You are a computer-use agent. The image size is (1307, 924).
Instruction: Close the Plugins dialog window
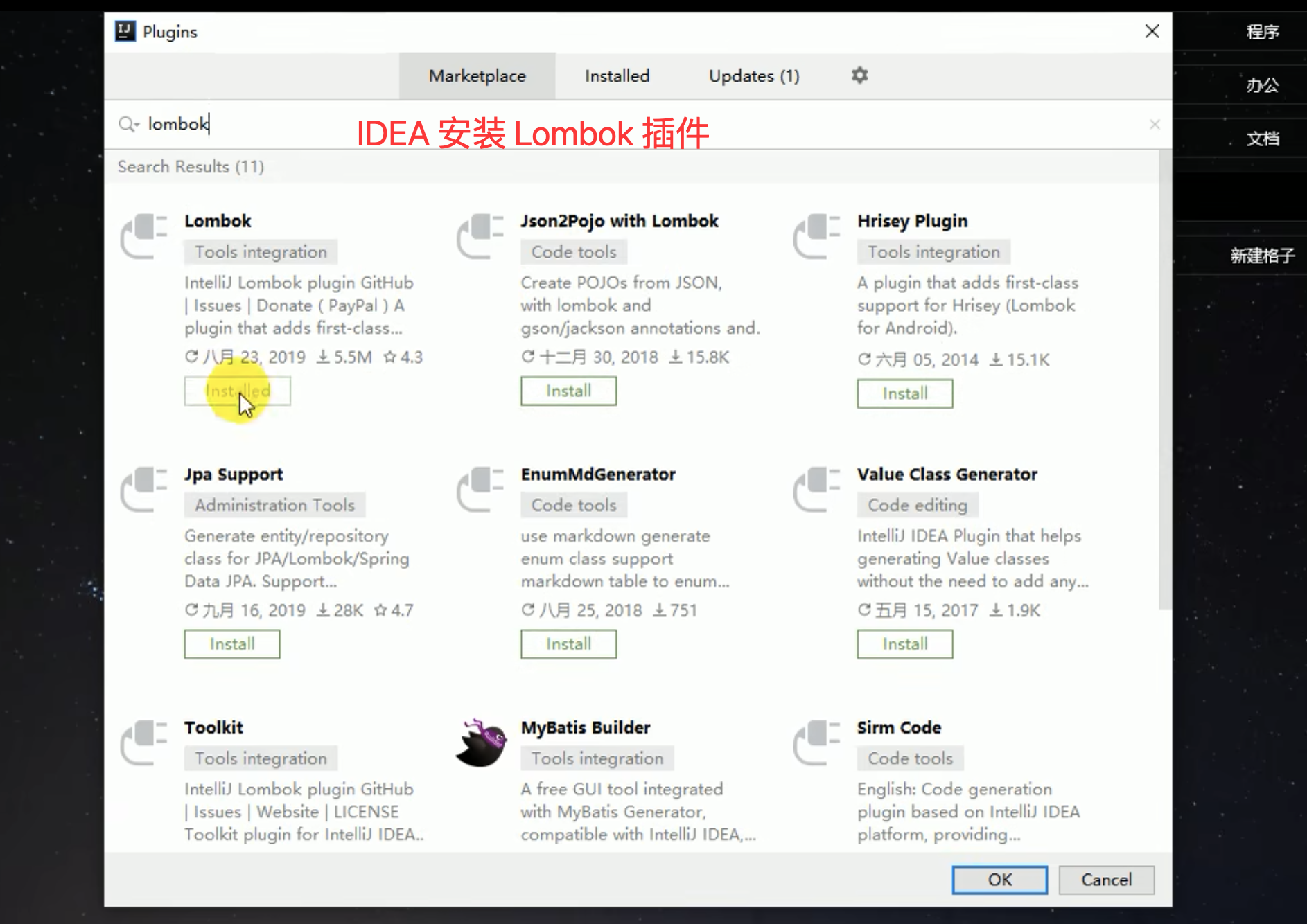tap(1152, 31)
